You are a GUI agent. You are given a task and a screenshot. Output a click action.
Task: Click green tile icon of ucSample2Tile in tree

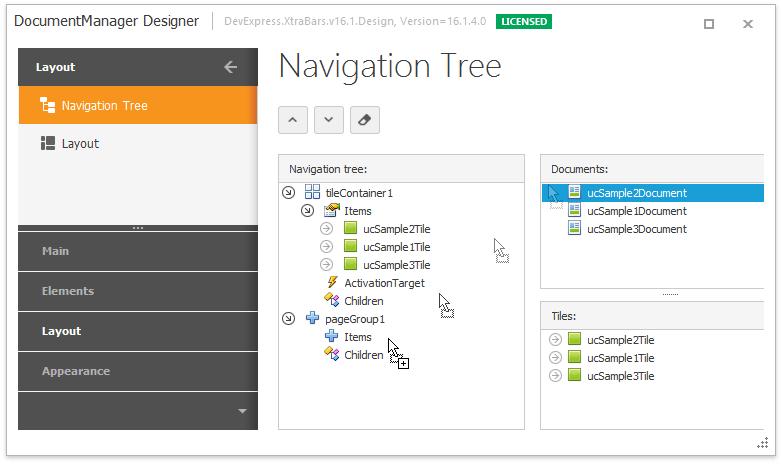click(x=351, y=228)
